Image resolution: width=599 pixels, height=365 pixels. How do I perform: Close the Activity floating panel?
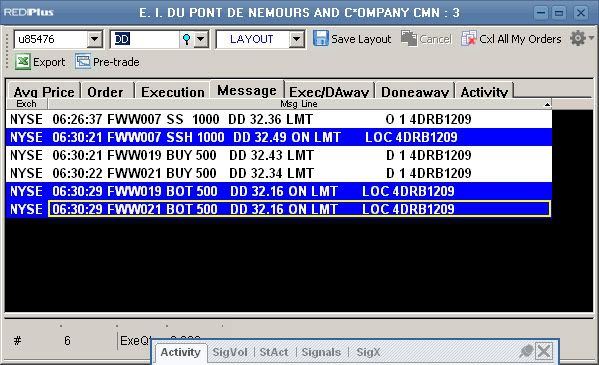point(544,351)
